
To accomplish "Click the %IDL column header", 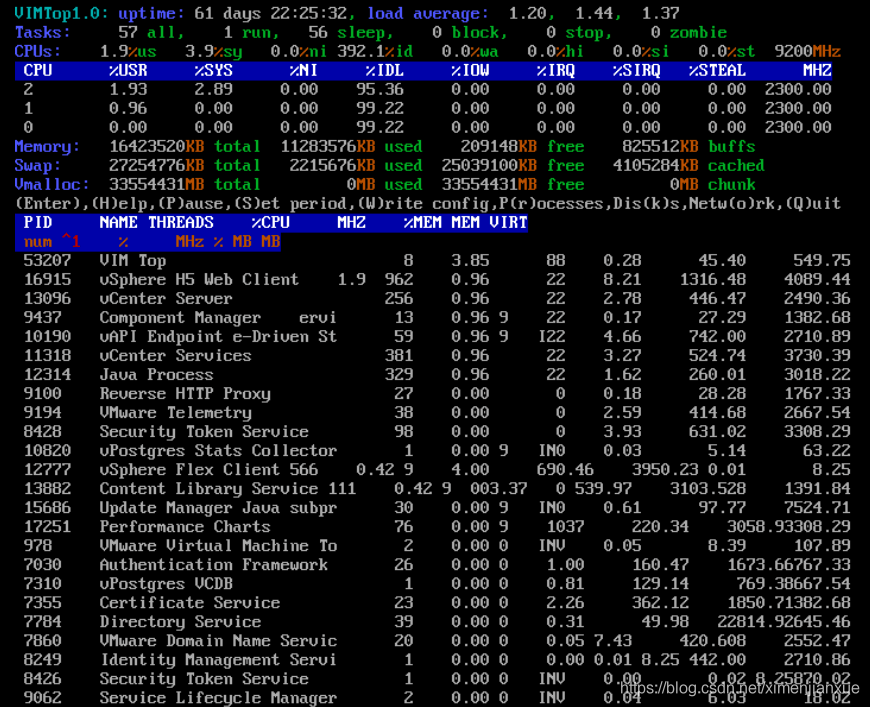I will point(385,70).
